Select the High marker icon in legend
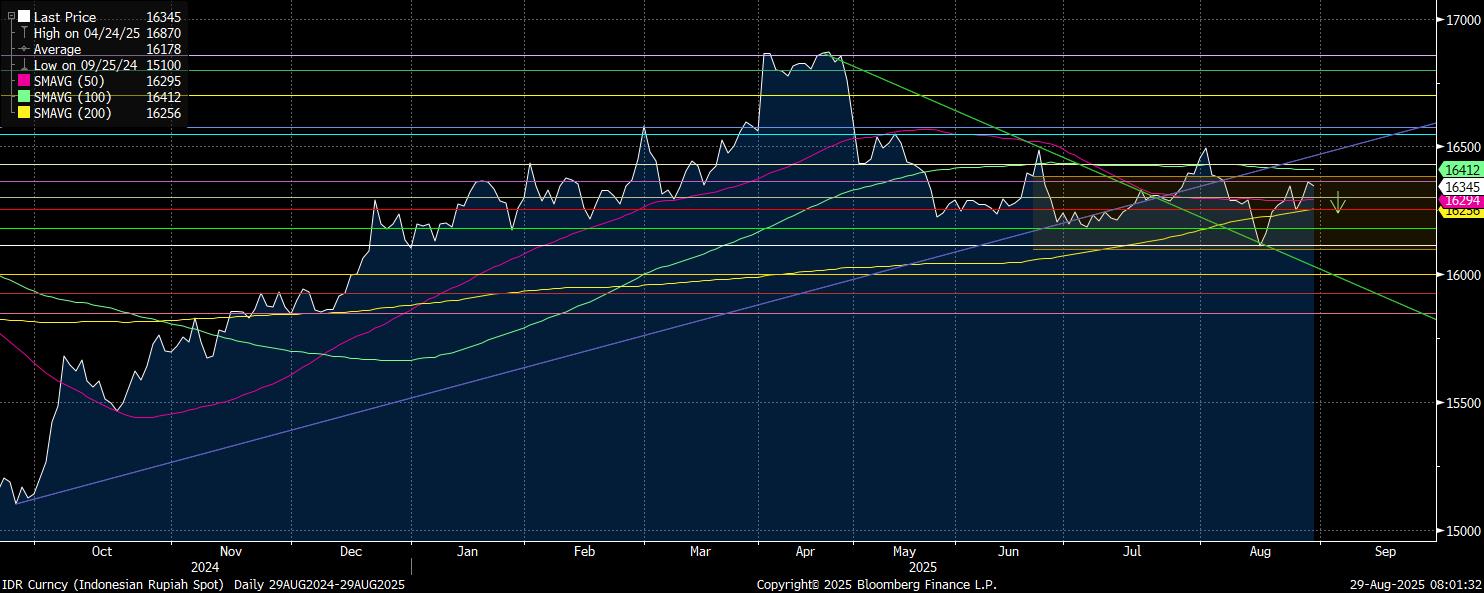This screenshot has height=593, width=1484. tap(24, 33)
